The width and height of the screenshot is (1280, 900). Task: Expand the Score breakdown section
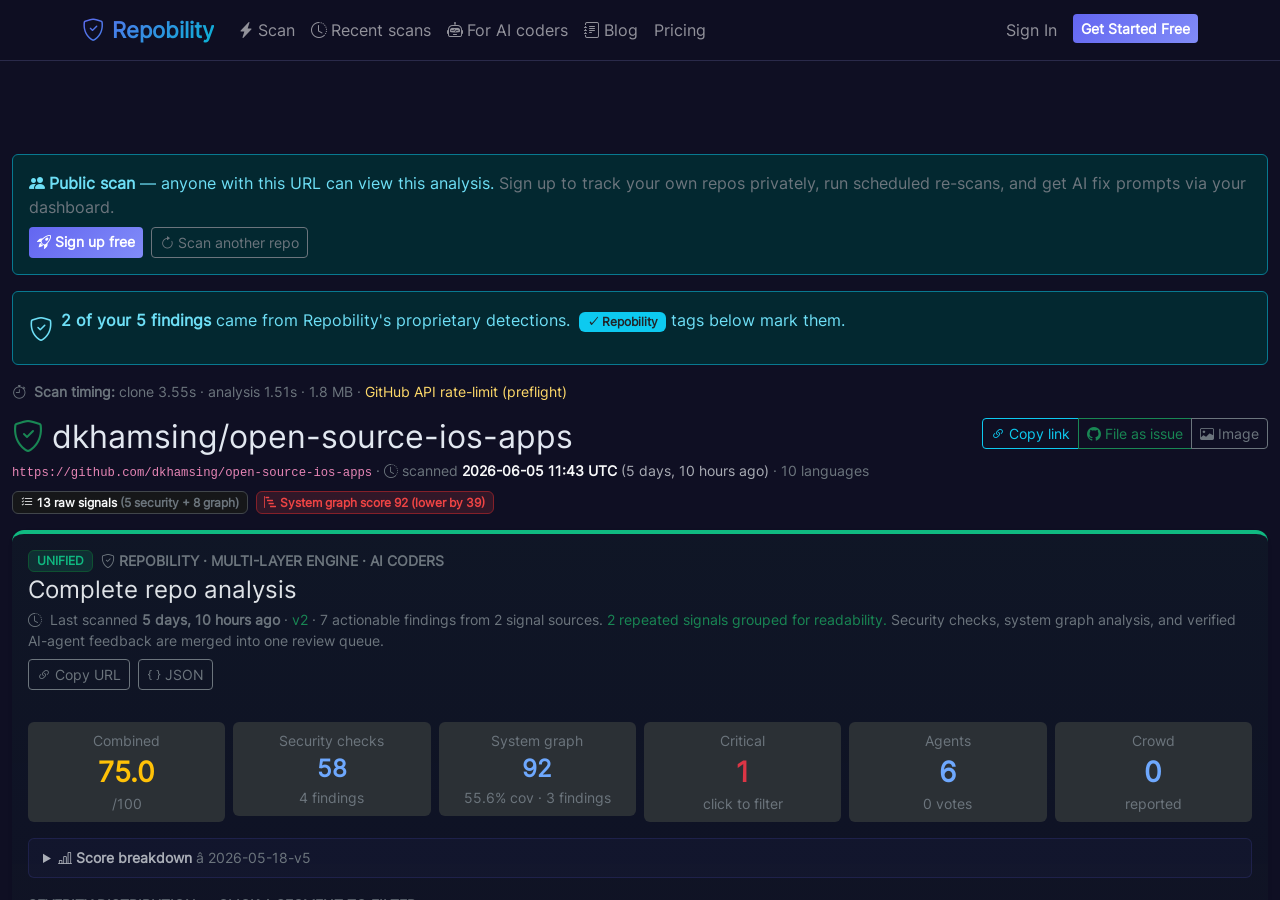point(640,858)
